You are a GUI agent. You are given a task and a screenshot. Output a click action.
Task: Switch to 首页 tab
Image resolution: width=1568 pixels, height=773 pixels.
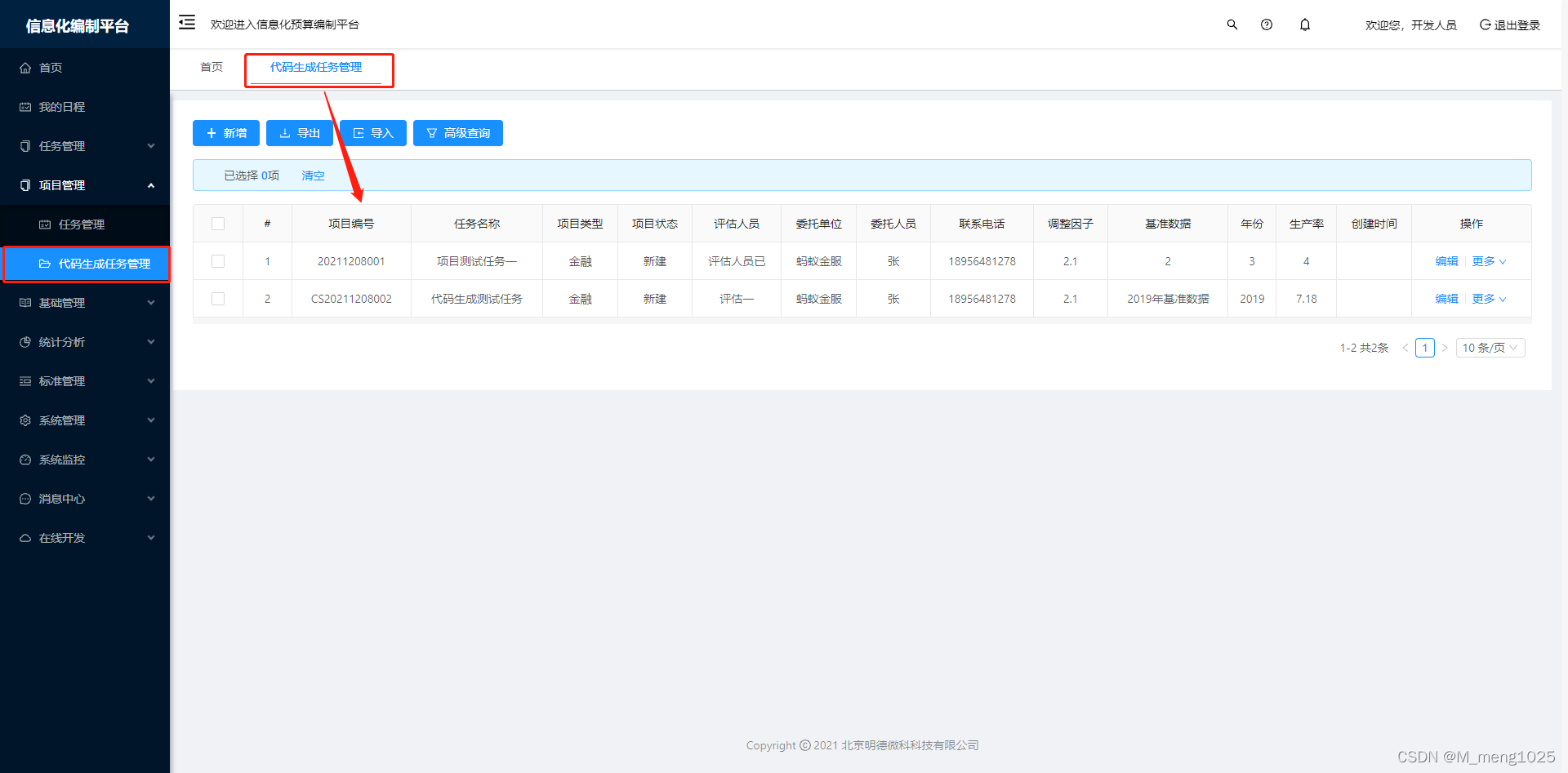pyautogui.click(x=212, y=67)
